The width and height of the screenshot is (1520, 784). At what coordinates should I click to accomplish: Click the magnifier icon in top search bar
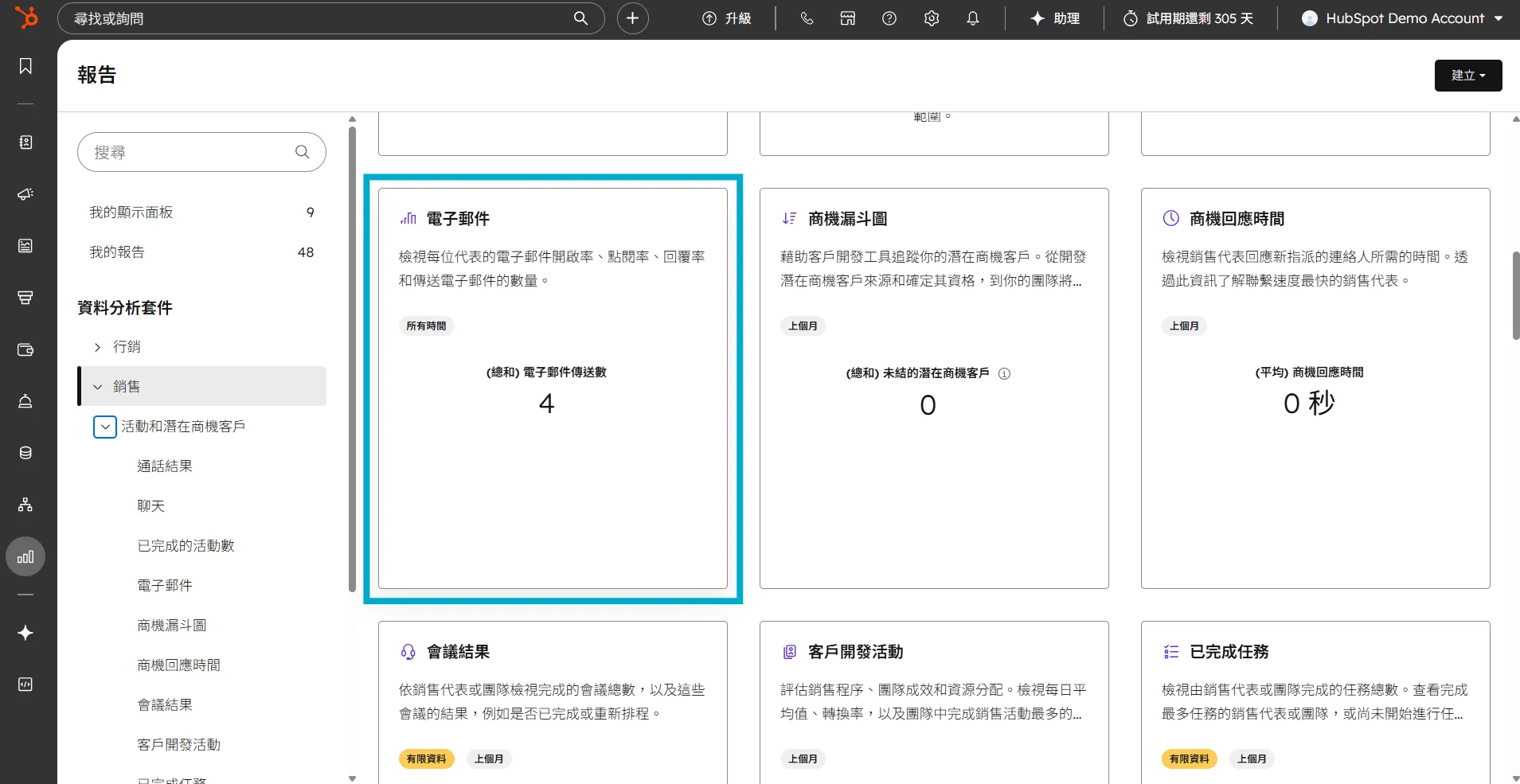pos(581,18)
